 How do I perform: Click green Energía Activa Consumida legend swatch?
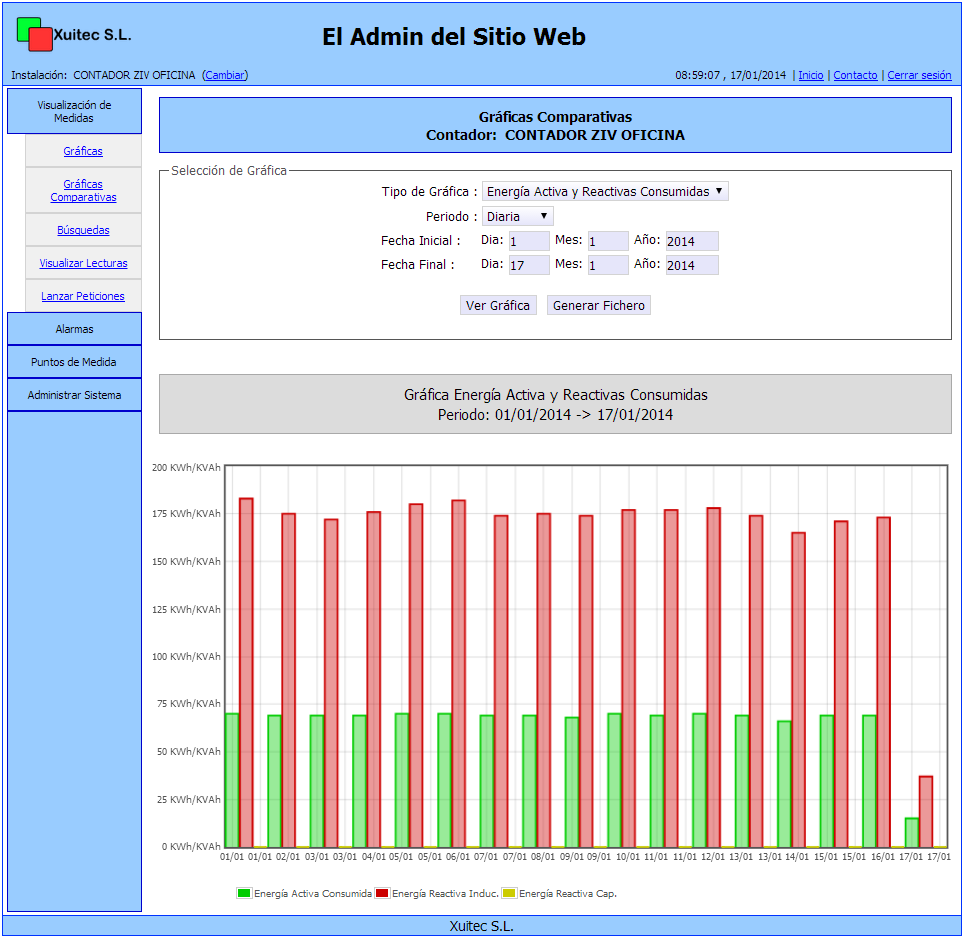pos(244,893)
